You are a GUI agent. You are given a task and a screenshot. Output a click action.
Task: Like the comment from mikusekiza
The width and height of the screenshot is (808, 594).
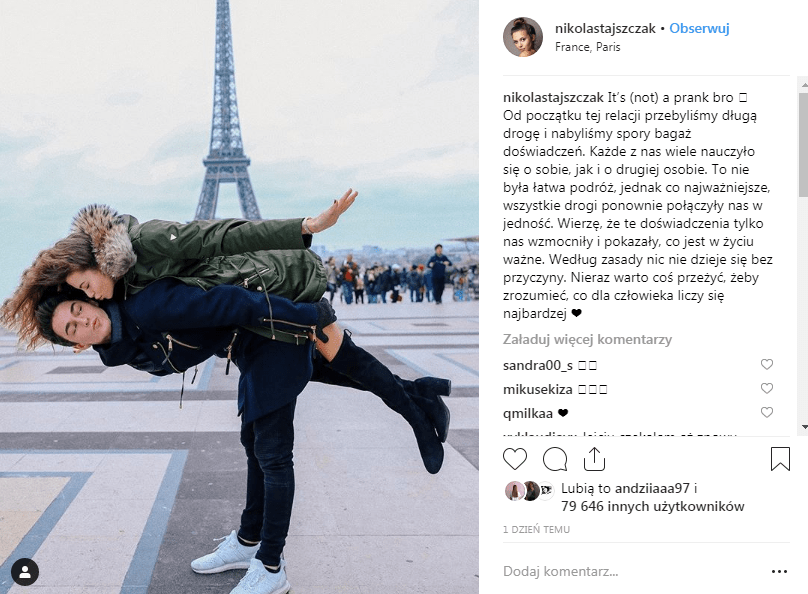(767, 388)
